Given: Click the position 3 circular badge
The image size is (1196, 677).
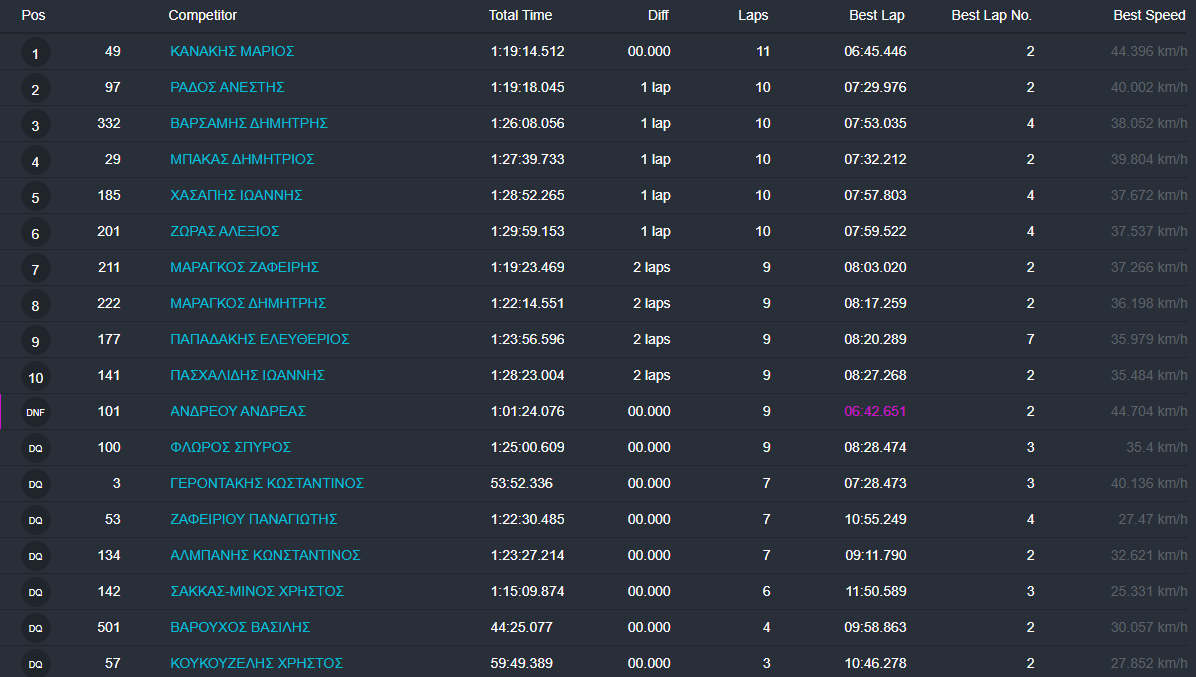Looking at the screenshot, I should pos(35,125).
